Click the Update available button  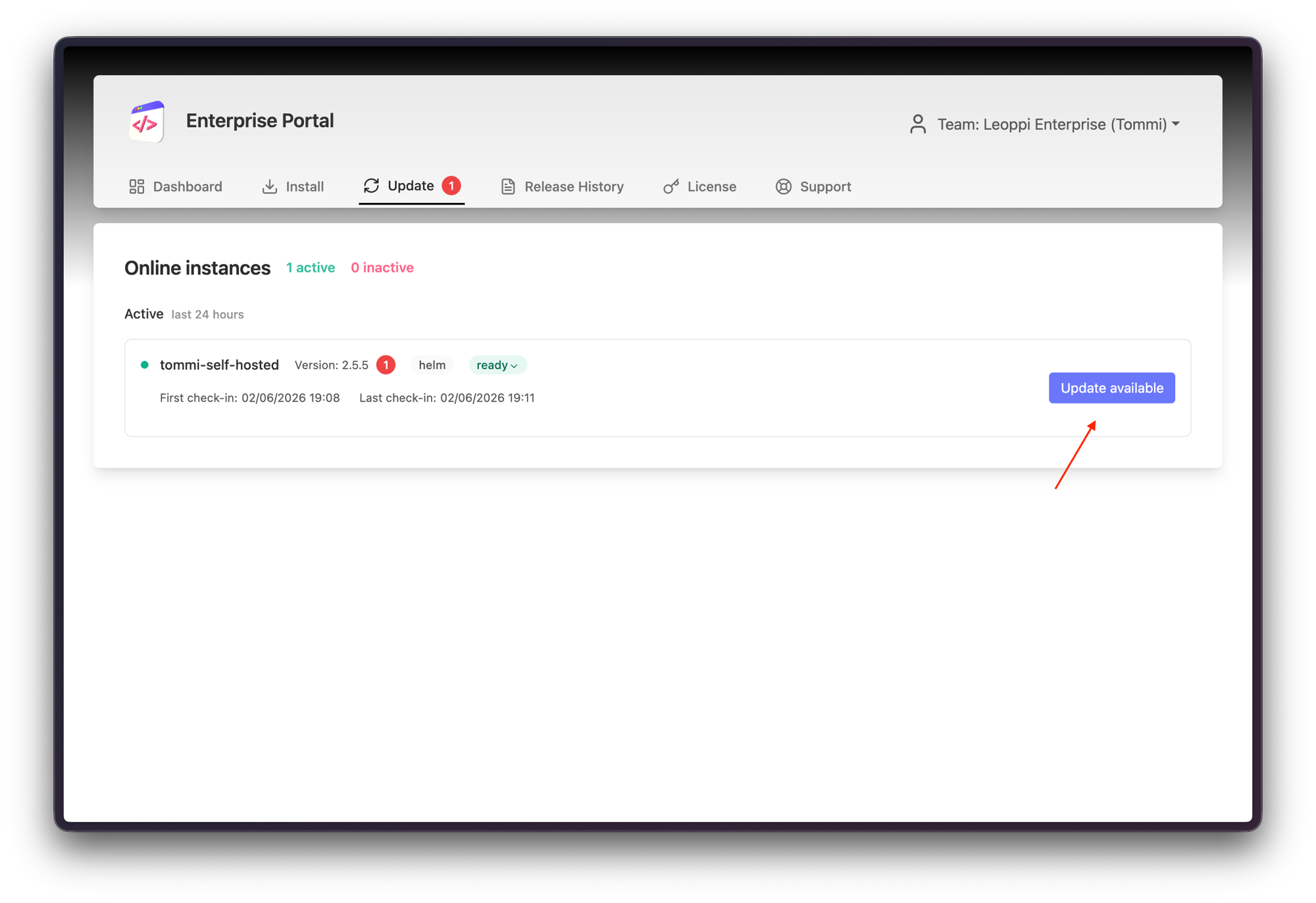pyautogui.click(x=1111, y=388)
